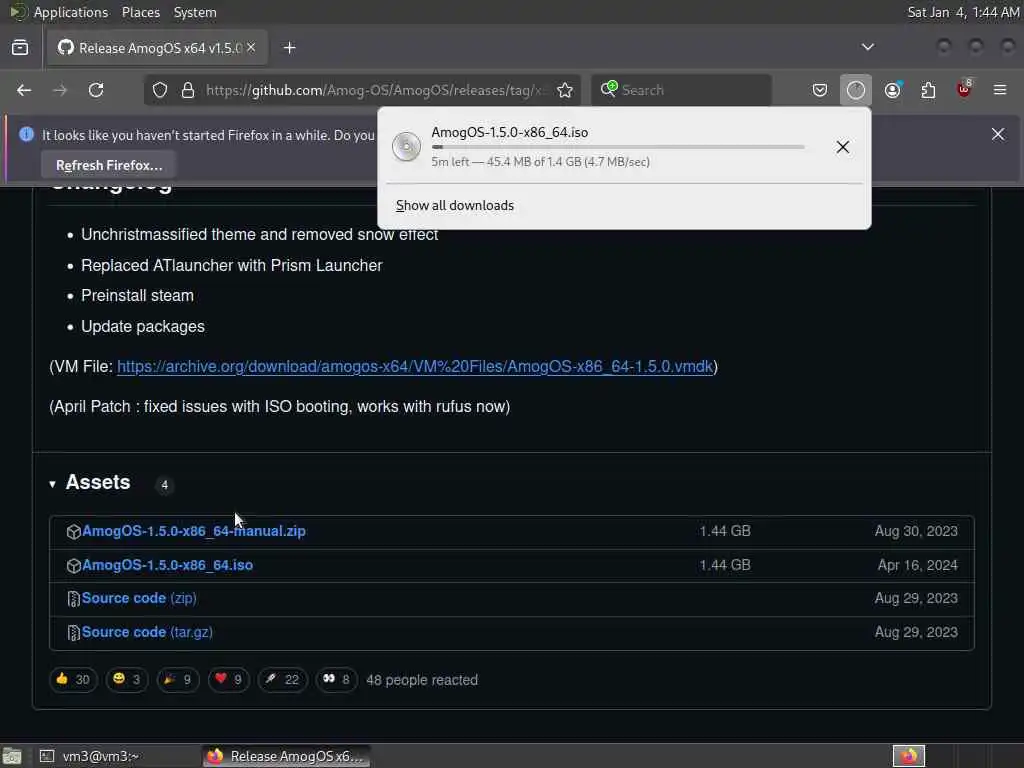Dismiss the Firefox refresh notification bar
The width and height of the screenshot is (1024, 768).
click(998, 134)
